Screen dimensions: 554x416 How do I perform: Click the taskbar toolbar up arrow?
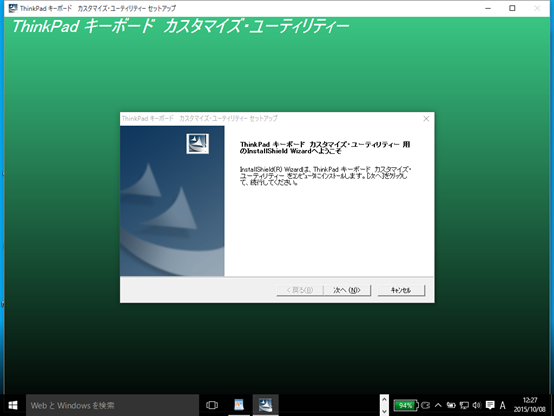384,399
